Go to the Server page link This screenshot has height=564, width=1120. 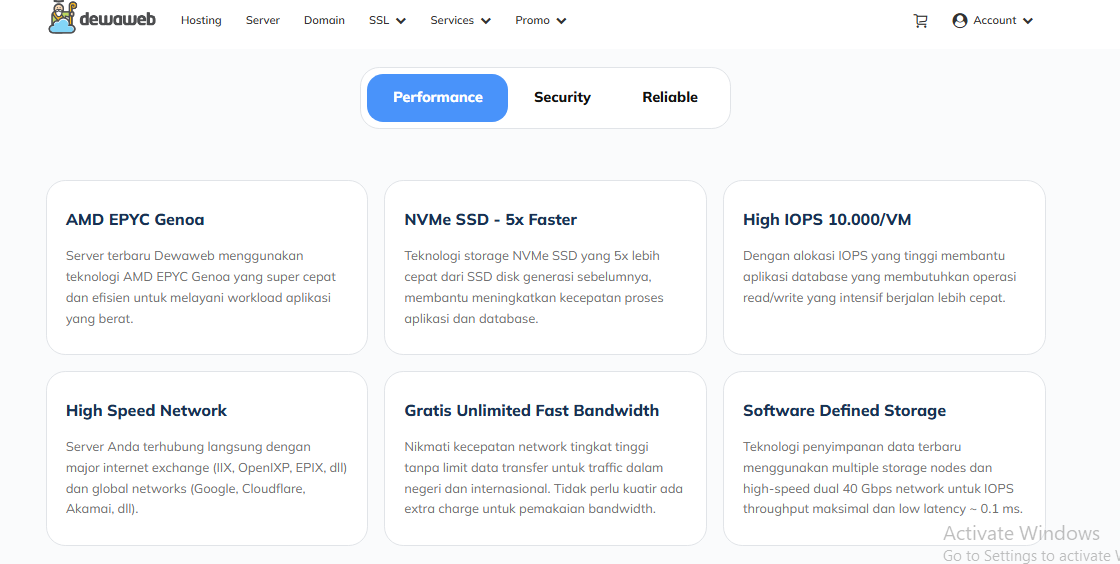click(x=263, y=21)
